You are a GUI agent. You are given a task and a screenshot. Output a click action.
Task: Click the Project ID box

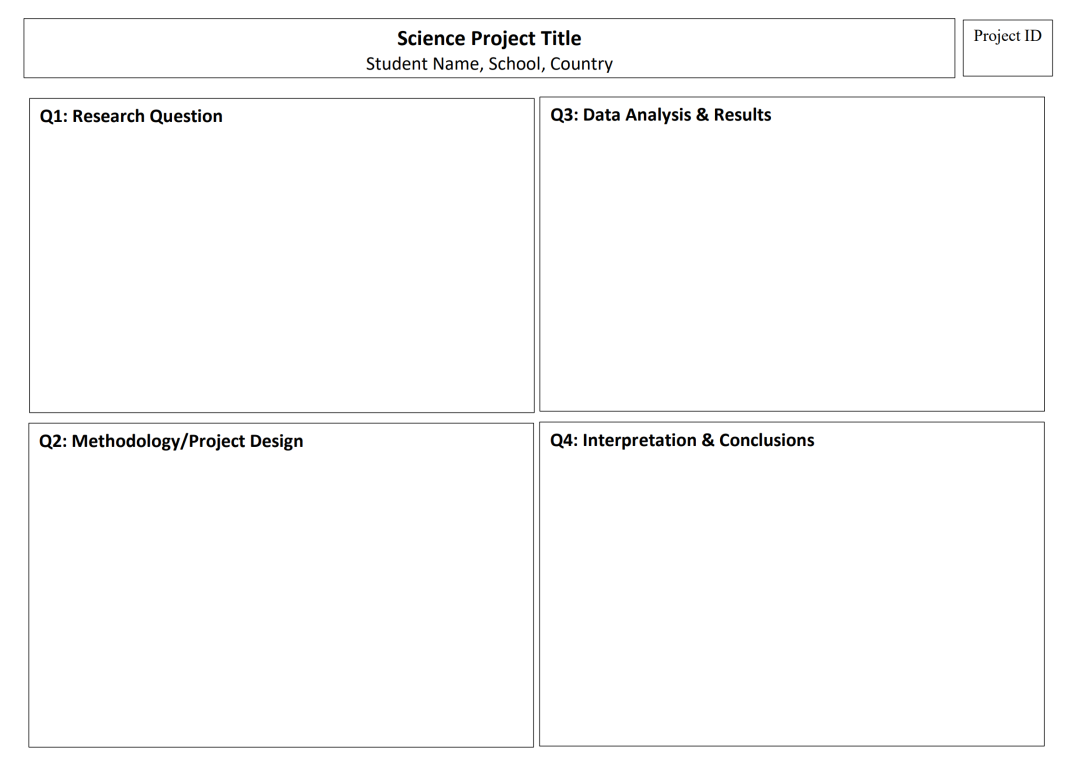point(1007,46)
